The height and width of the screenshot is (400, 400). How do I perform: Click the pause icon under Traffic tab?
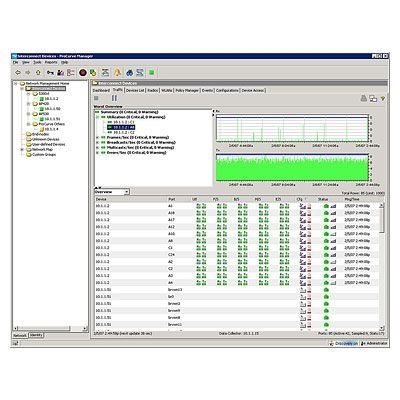click(114, 98)
